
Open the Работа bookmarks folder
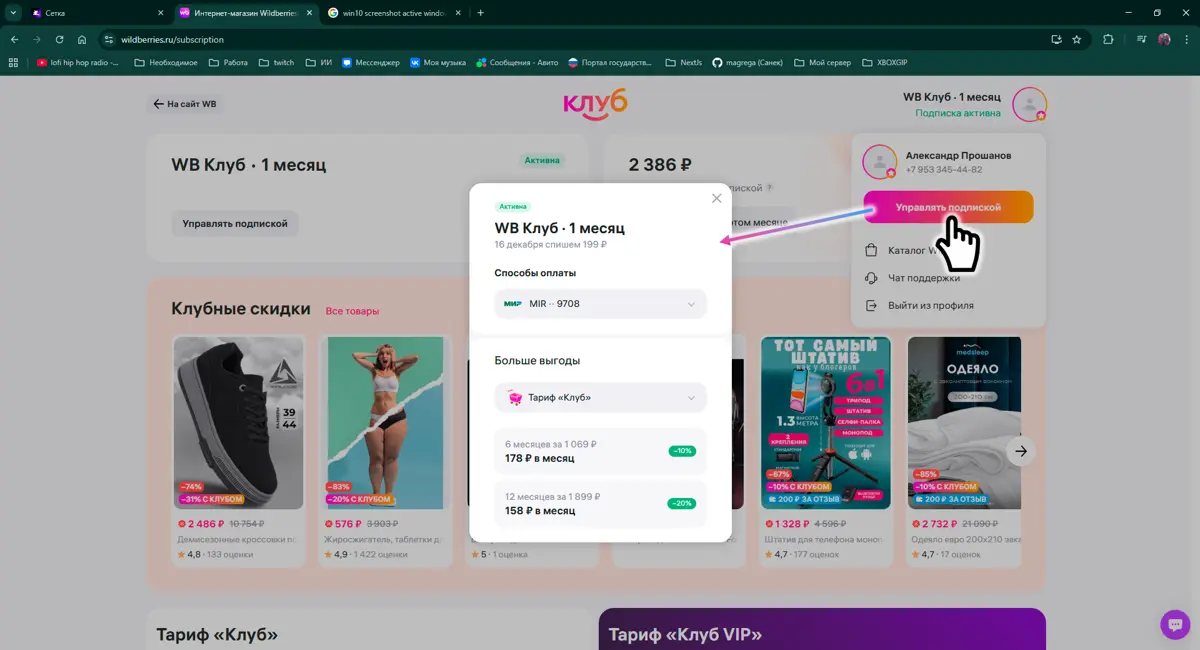pos(229,62)
